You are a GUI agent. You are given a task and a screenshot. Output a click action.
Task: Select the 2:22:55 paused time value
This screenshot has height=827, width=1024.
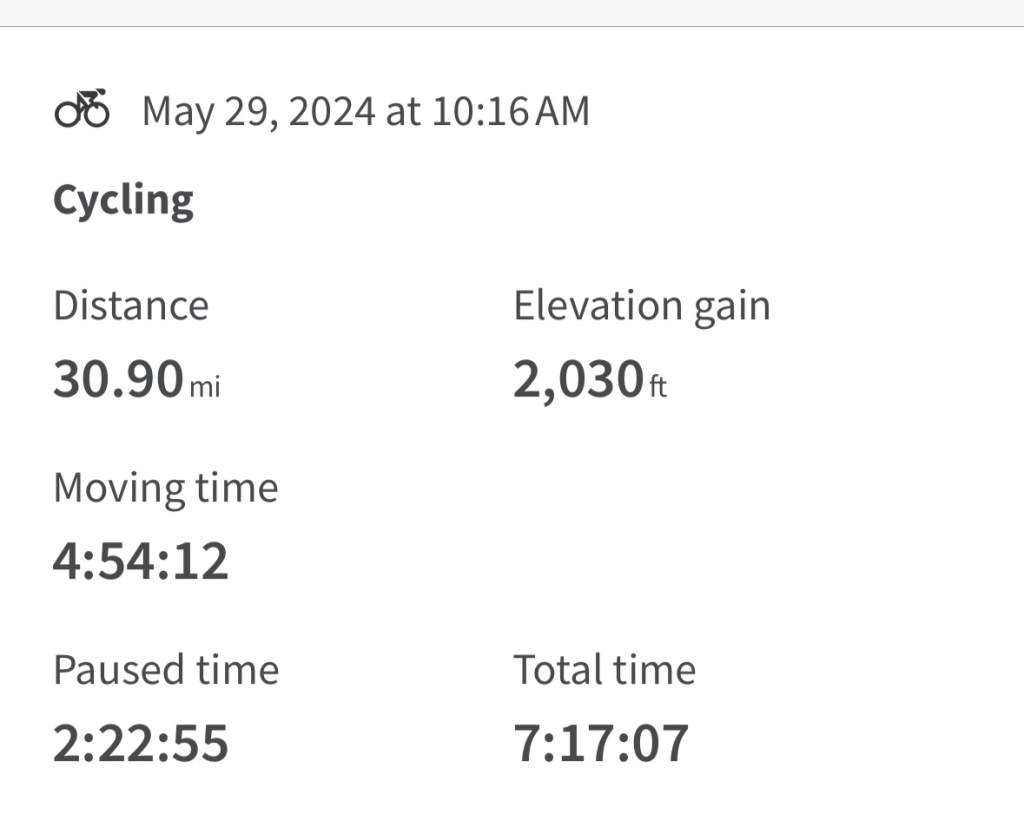(141, 744)
